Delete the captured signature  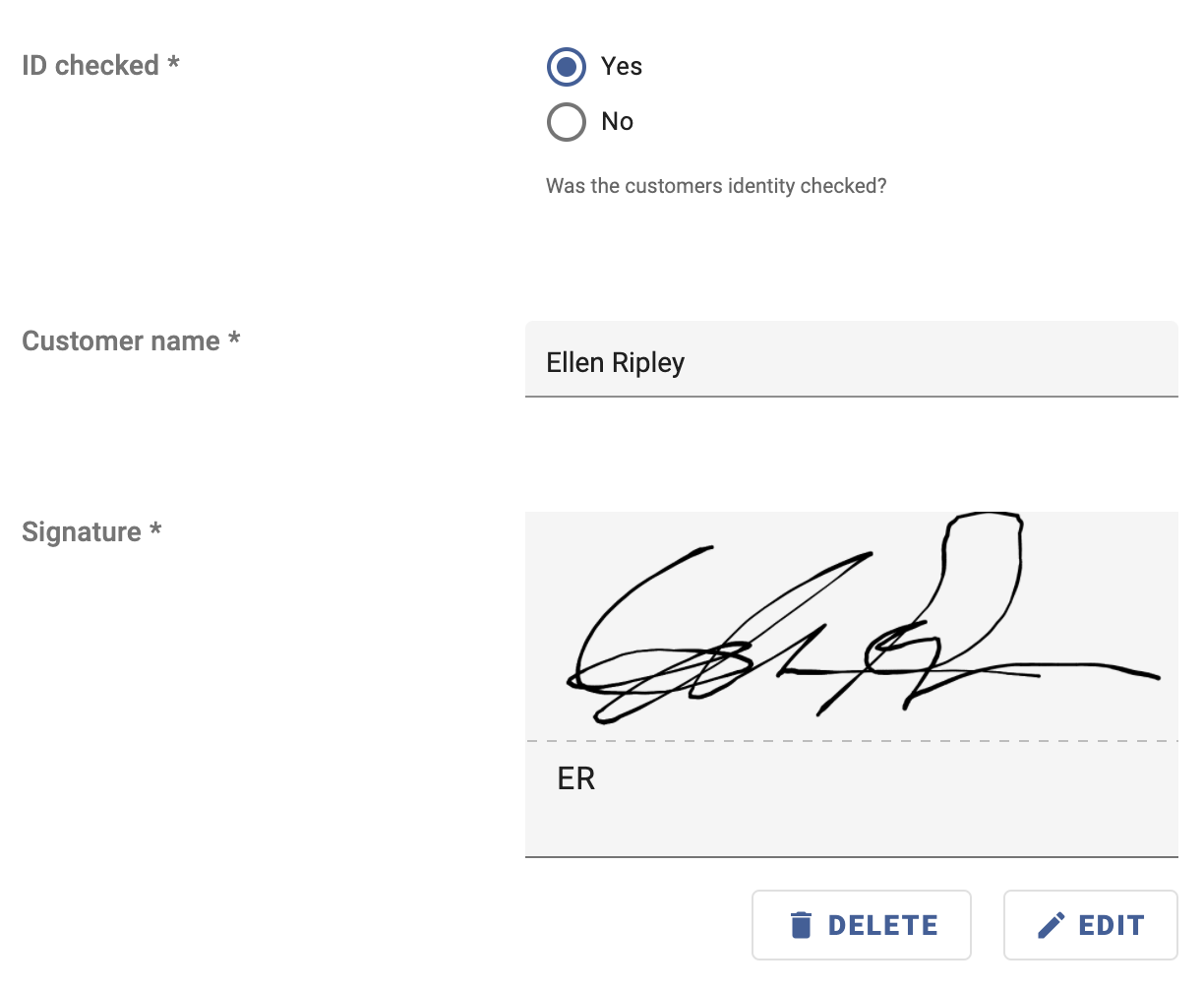tap(862, 925)
